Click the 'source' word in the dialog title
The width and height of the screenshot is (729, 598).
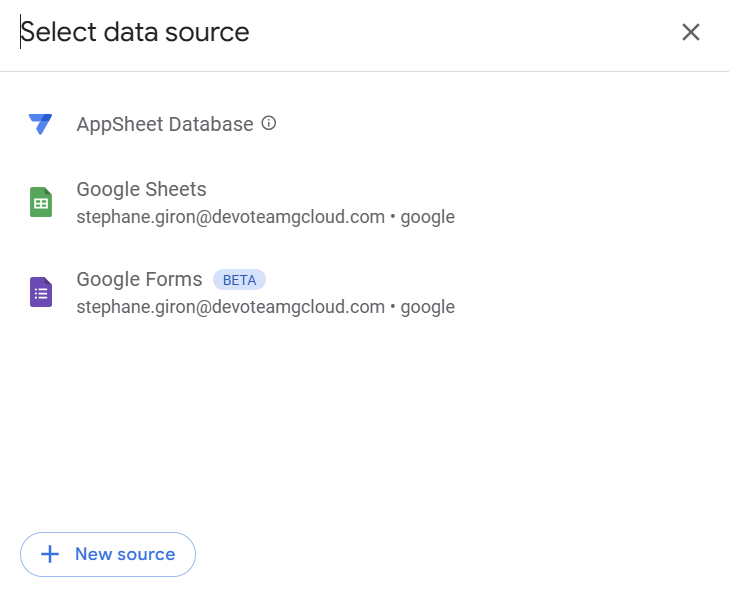coord(207,33)
